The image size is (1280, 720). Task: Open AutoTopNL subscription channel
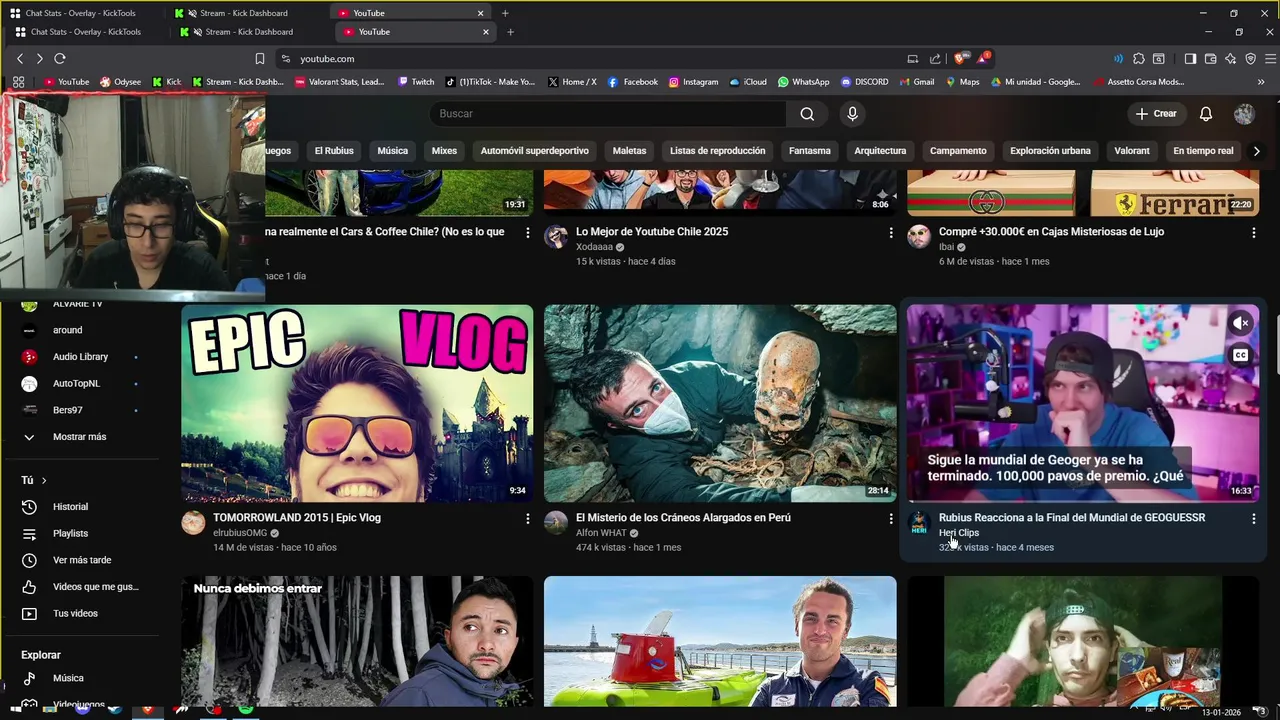coord(76,384)
